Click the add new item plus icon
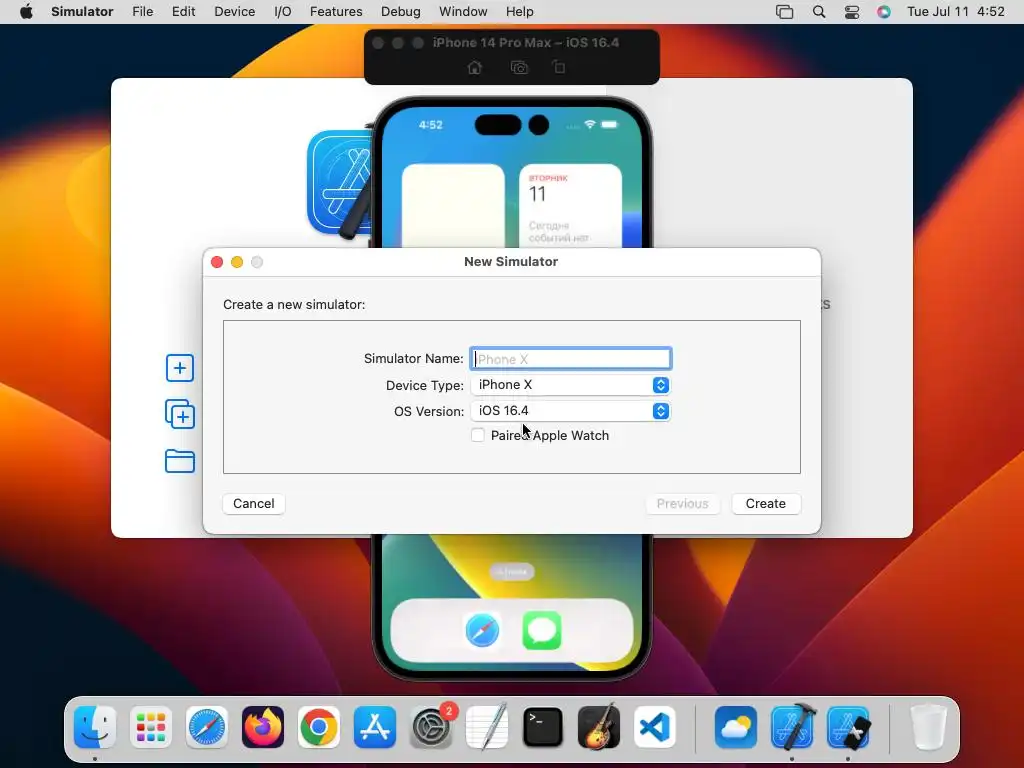This screenshot has height=768, width=1024. (180, 368)
